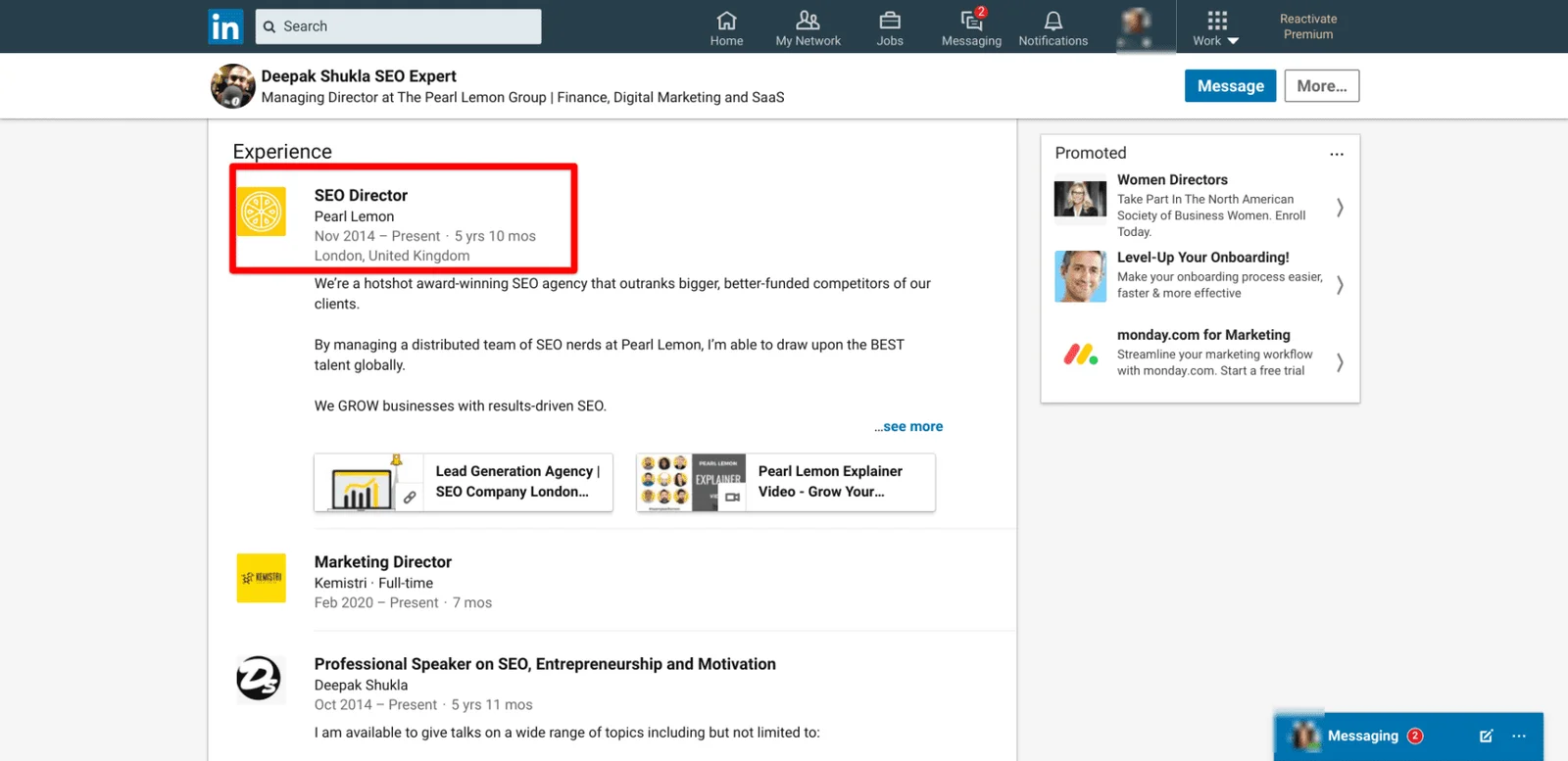Open the SEO Director job title

(361, 195)
